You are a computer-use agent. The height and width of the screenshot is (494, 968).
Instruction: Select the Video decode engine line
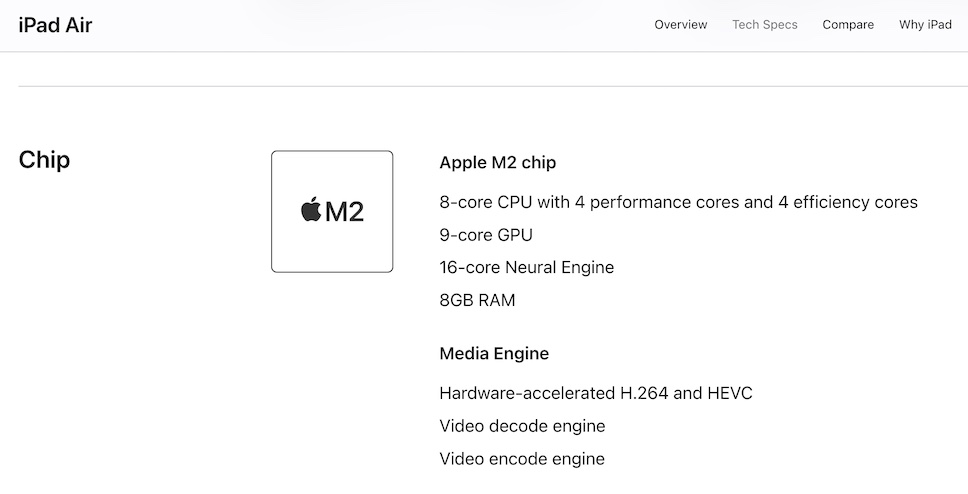pyautogui.click(x=522, y=426)
